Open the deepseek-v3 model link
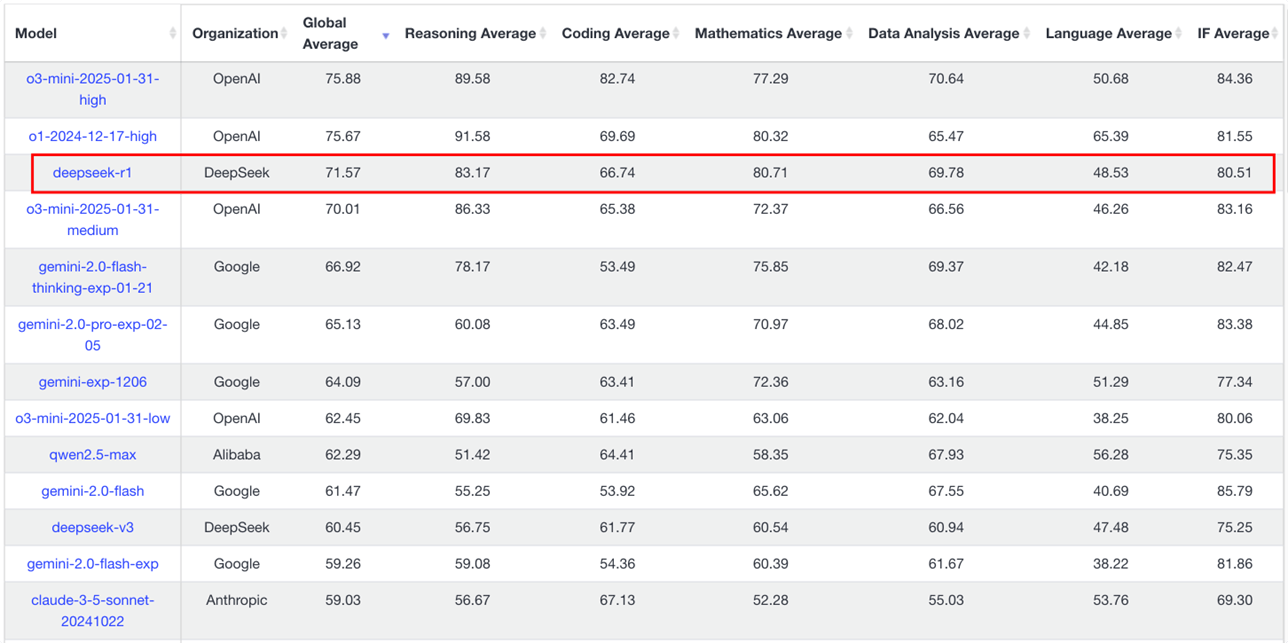The width and height of the screenshot is (1288, 643). [x=92, y=527]
